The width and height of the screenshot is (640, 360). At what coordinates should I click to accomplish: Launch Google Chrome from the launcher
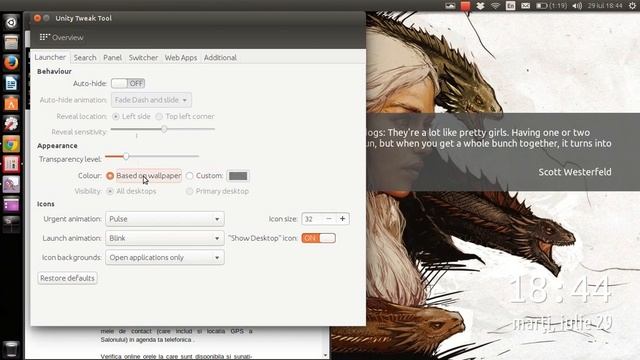11,144
